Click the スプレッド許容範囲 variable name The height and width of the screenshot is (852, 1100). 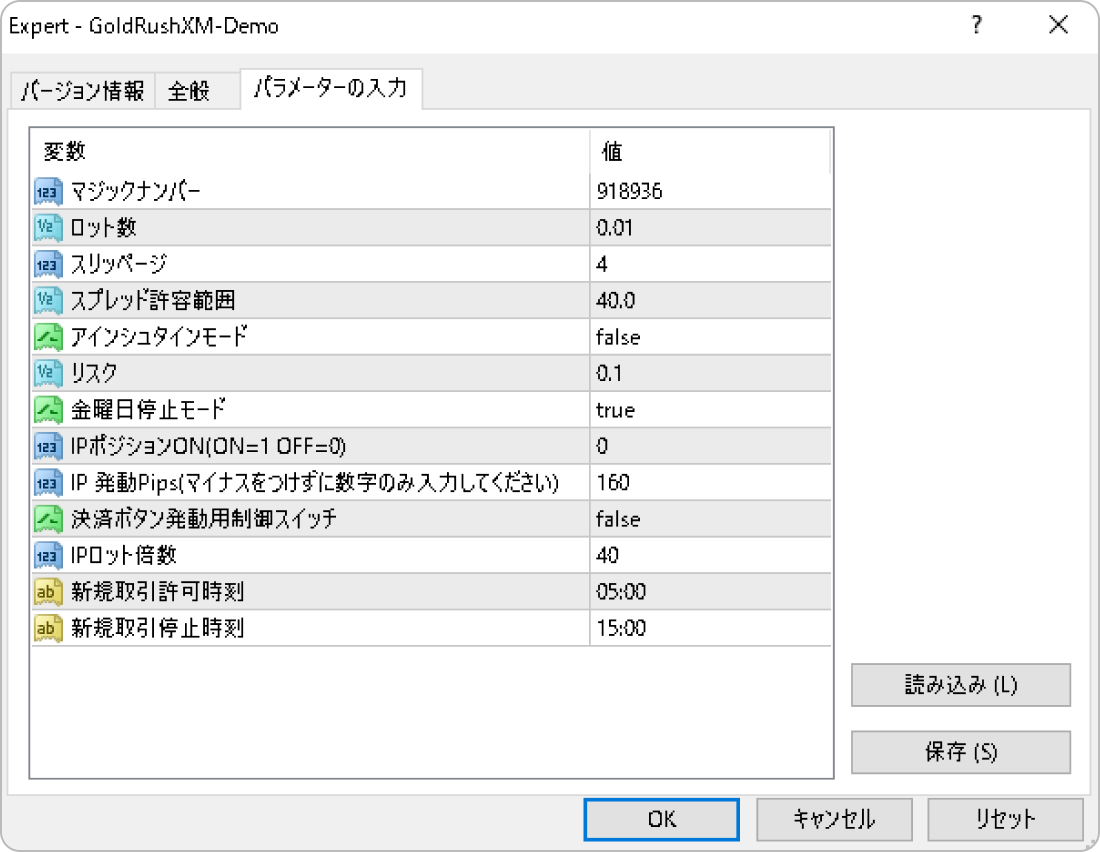(x=153, y=300)
